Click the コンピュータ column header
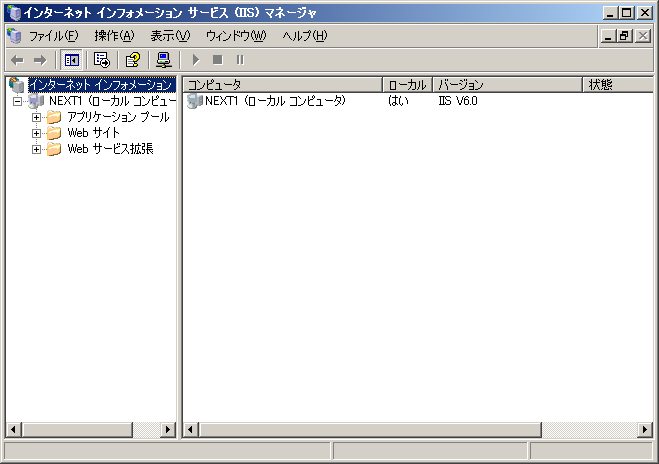 coord(283,85)
